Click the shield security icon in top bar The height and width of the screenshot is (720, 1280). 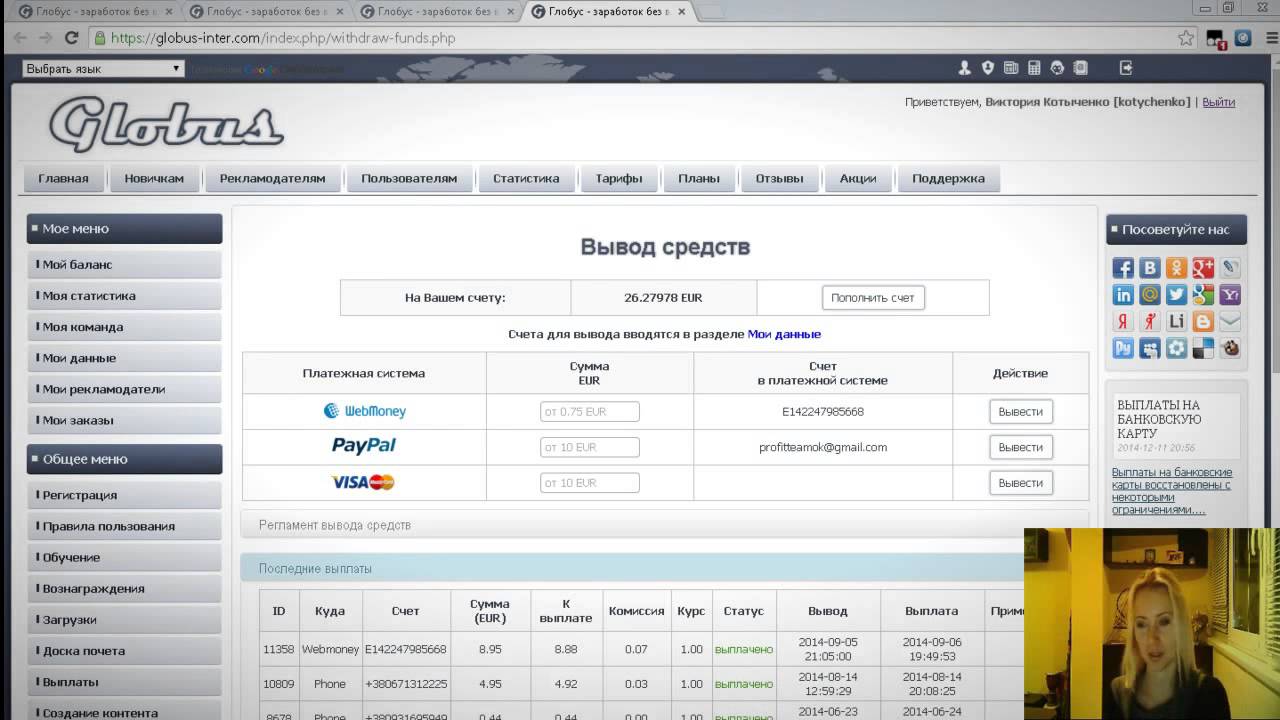point(988,68)
